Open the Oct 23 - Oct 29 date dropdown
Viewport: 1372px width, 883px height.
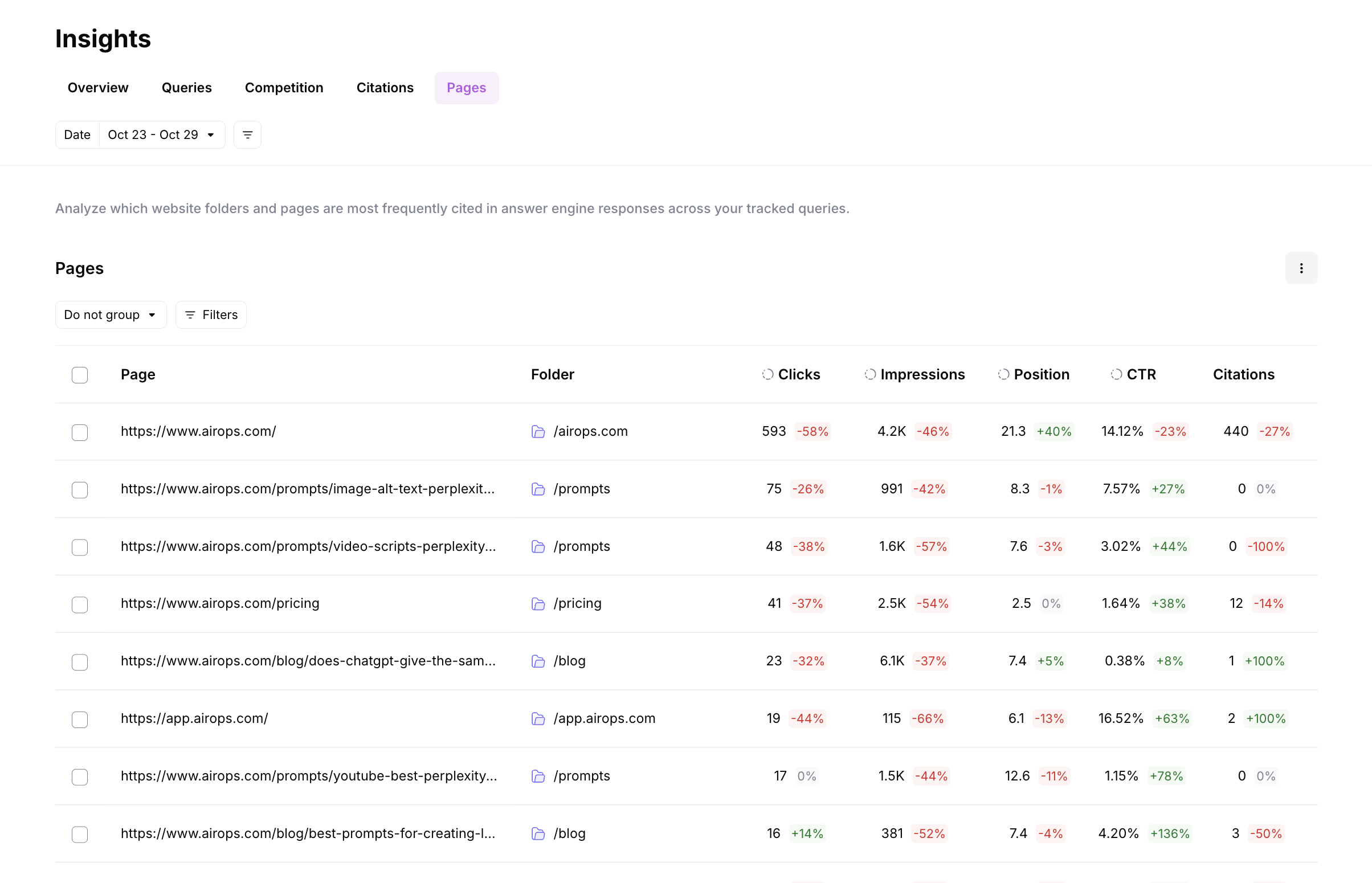click(x=162, y=135)
